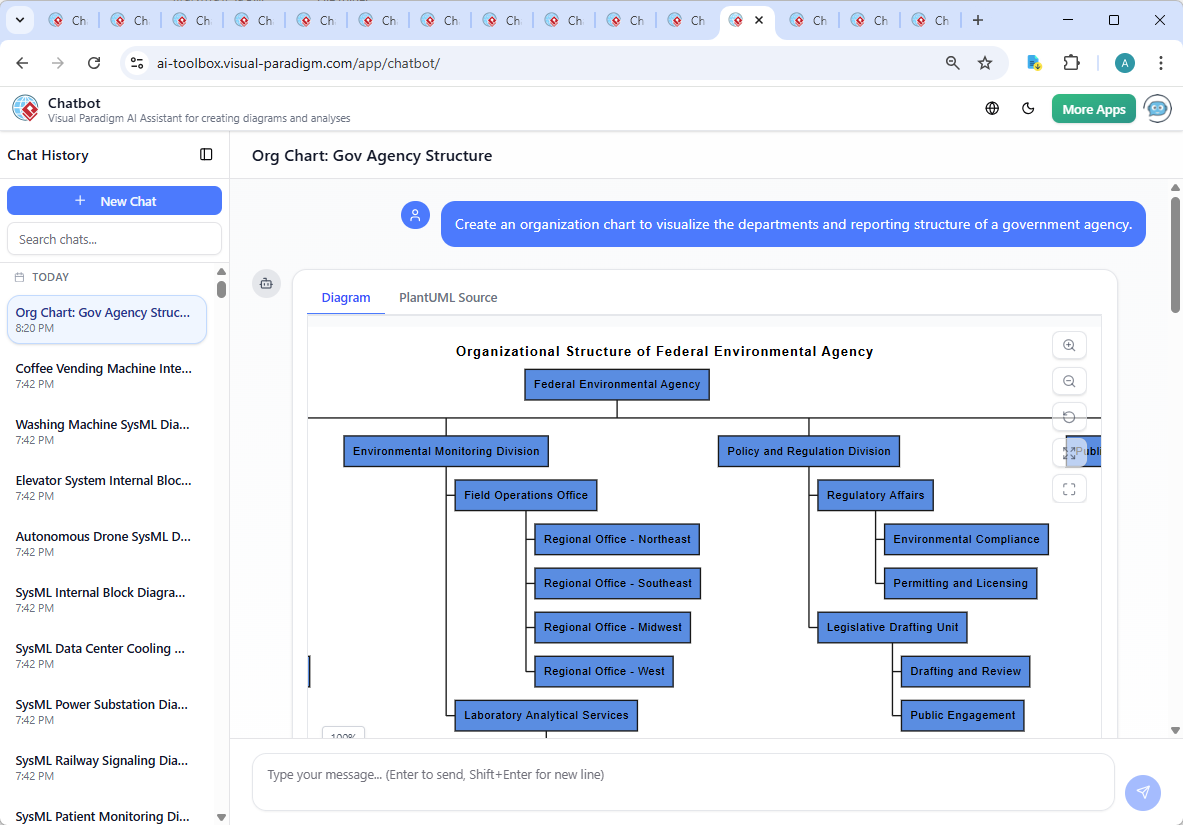Start a New Chat
The height and width of the screenshot is (825, 1183).
tap(114, 200)
